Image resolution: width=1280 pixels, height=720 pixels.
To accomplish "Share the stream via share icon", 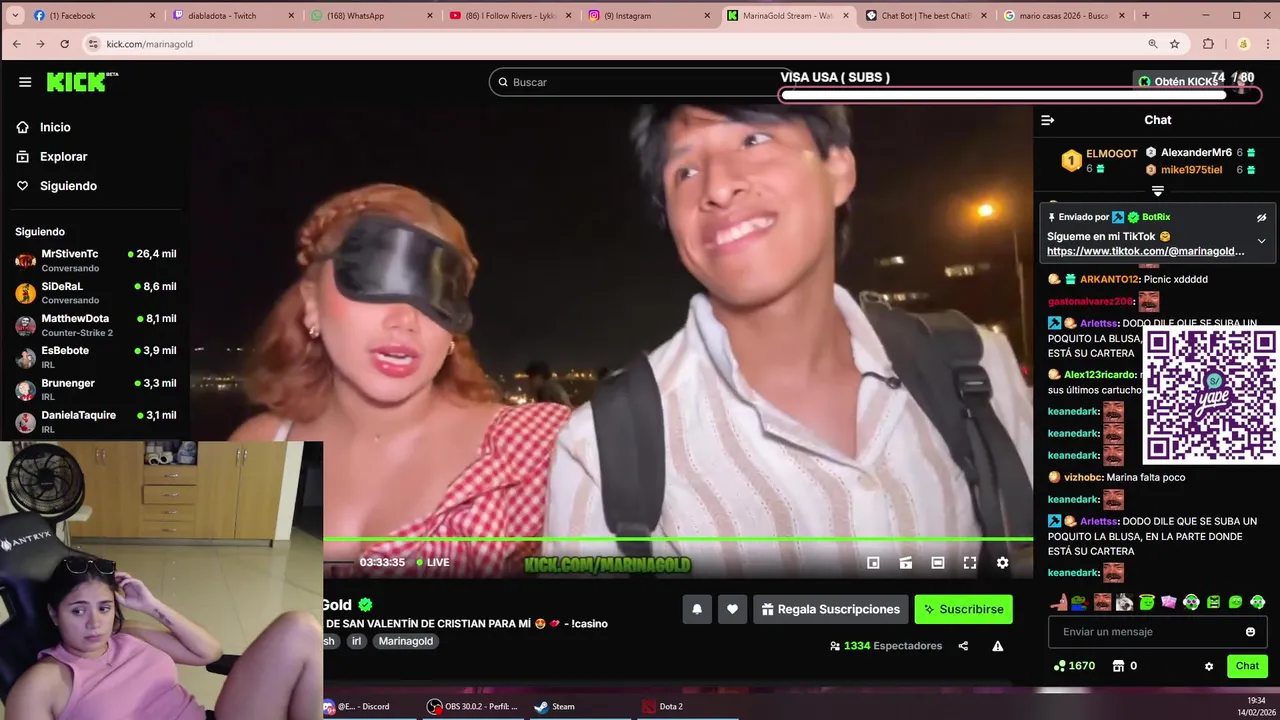I will coord(963,646).
